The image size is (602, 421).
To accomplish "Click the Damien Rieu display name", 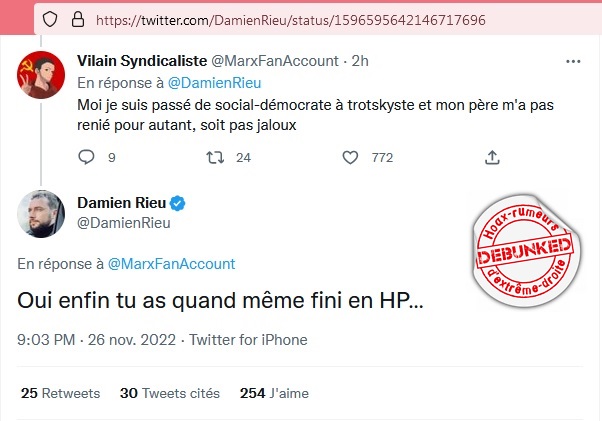I will coord(120,203).
